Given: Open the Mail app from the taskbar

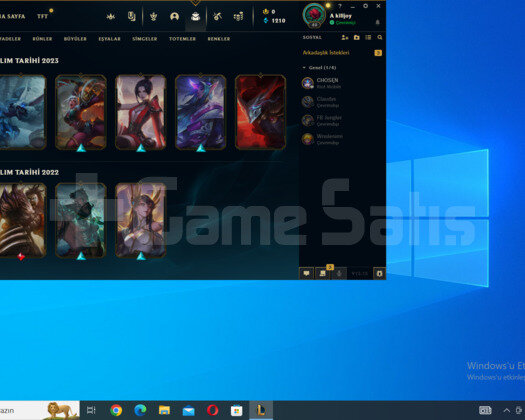Looking at the screenshot, I should [x=189, y=411].
